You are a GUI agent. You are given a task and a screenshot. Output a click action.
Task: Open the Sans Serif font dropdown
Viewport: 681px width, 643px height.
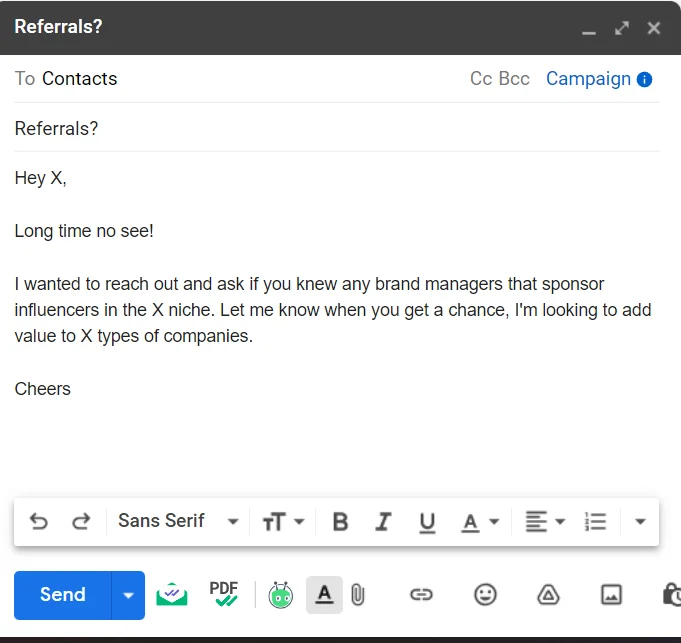178,521
